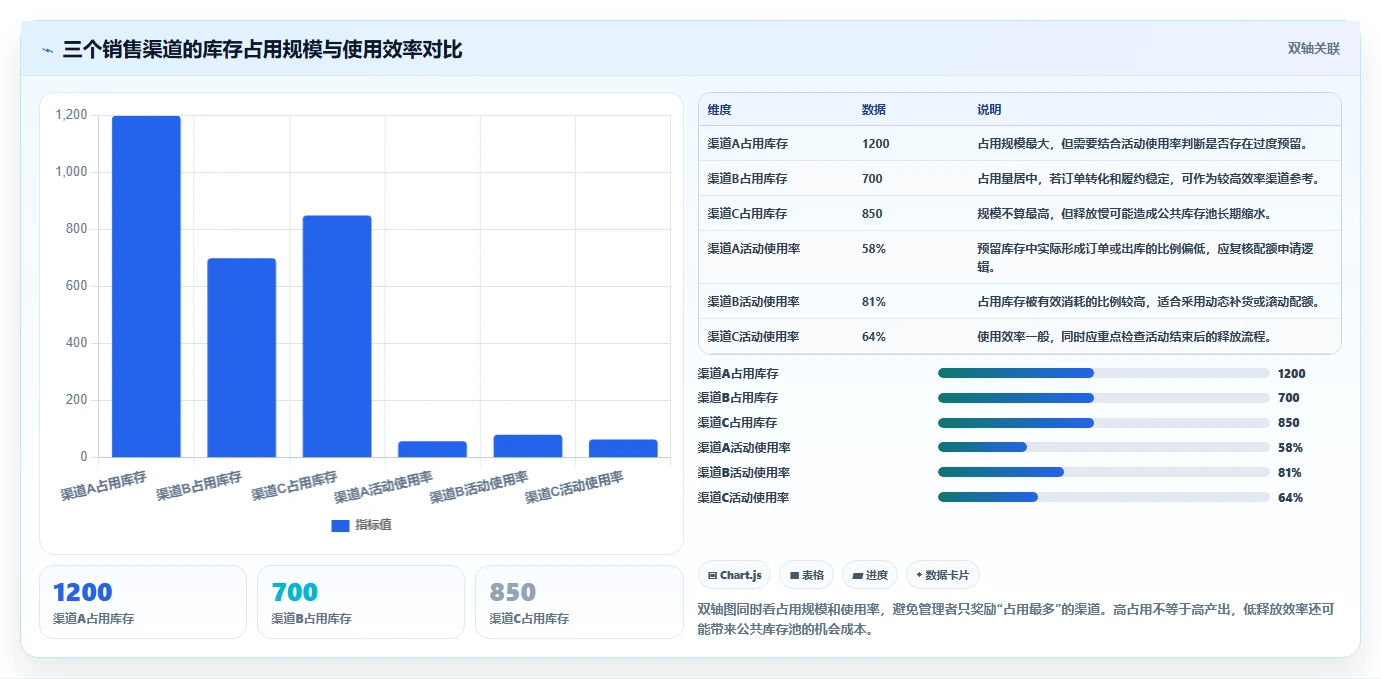Click the 数据卡片 tag chip
This screenshot has height=679, width=1381.
click(943, 575)
